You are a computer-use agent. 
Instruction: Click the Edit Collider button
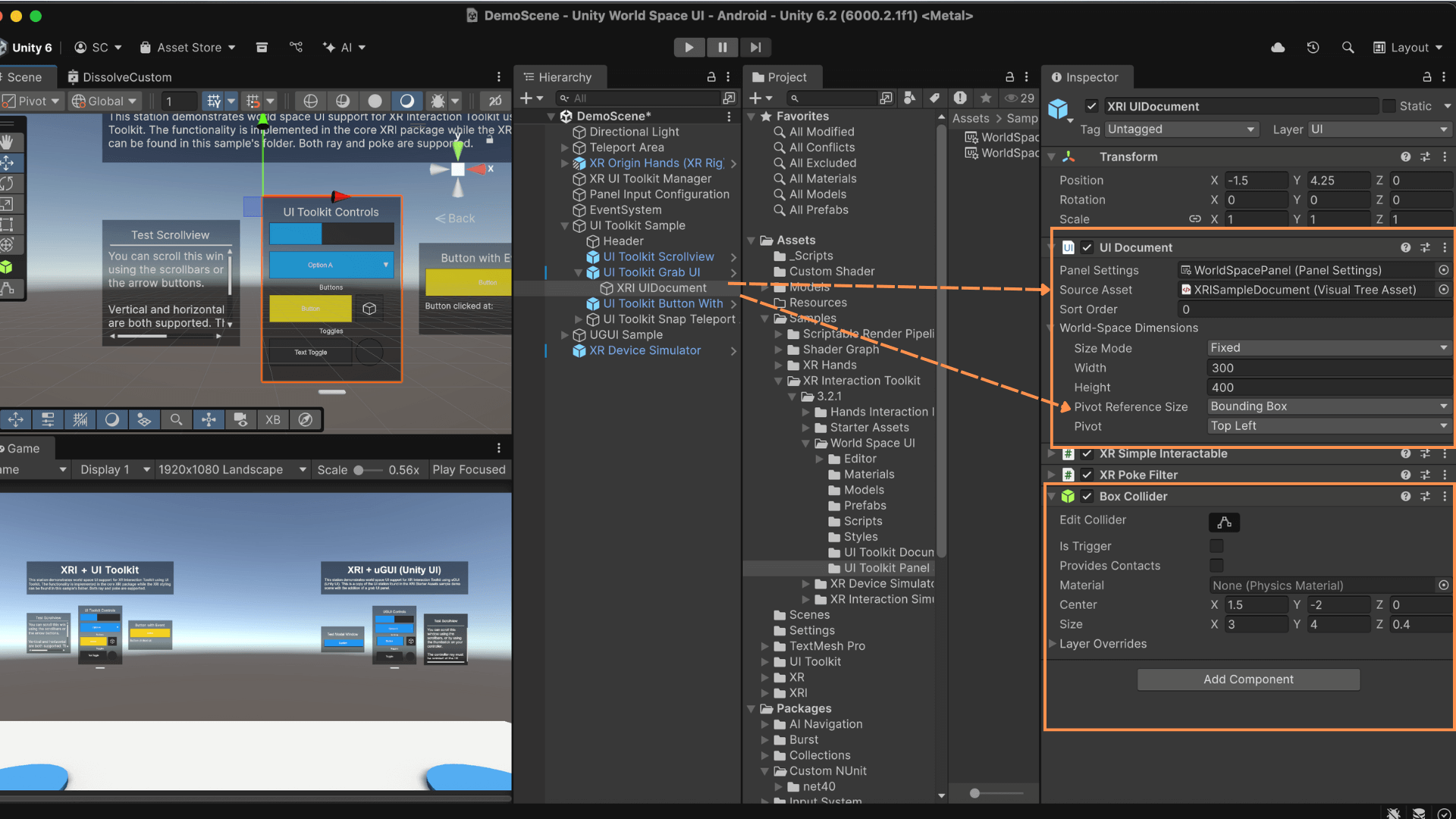(x=1224, y=522)
